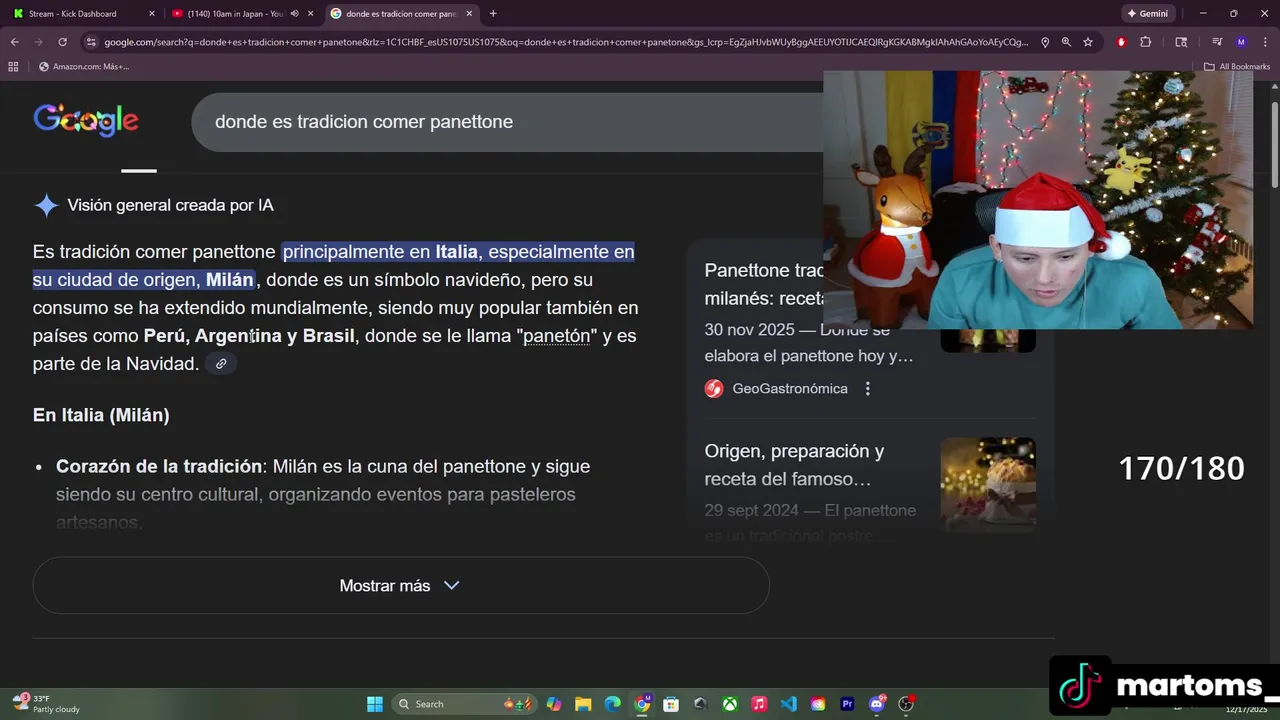The width and height of the screenshot is (1280, 720).
Task: Open the Amazon.com bookmark
Action: tap(84, 66)
